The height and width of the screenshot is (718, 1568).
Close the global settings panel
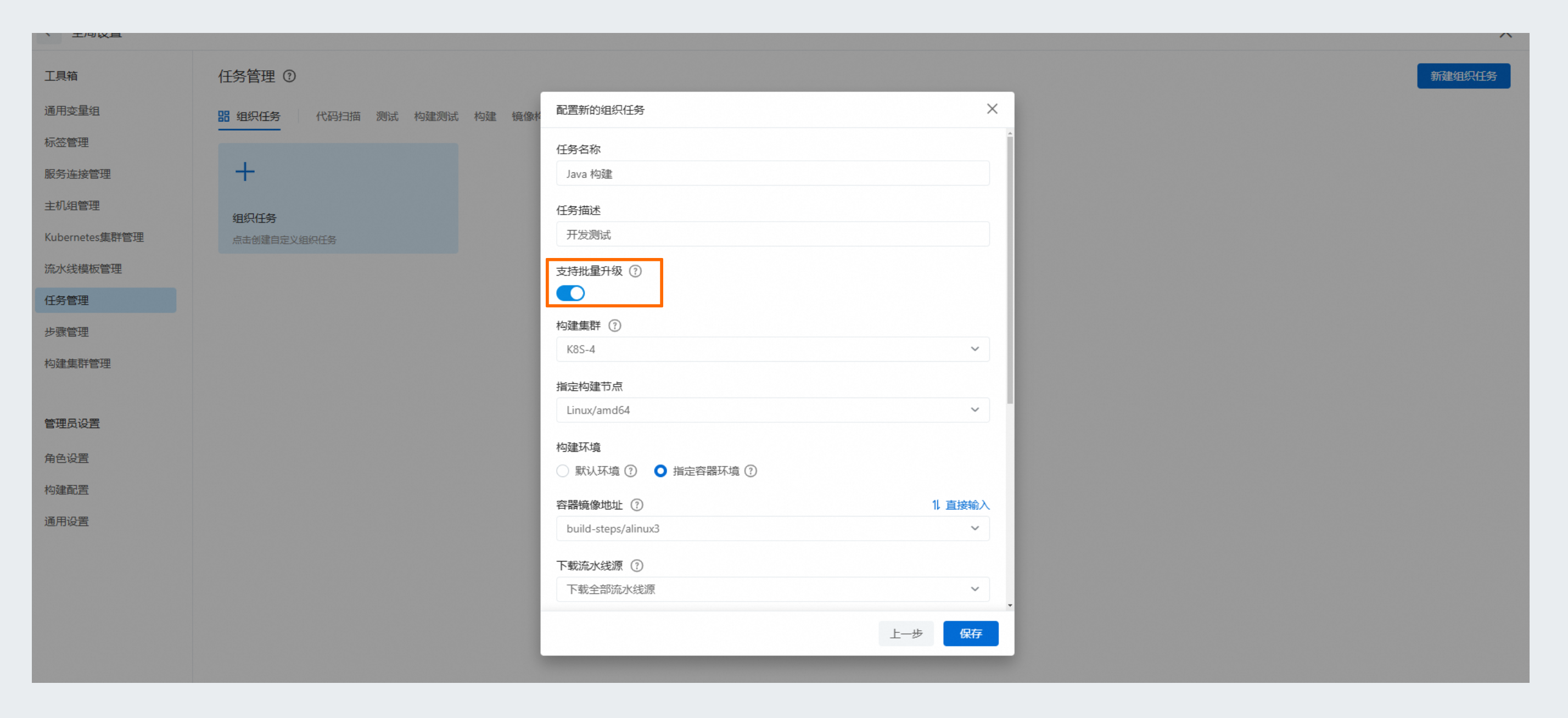pyautogui.click(x=1505, y=35)
